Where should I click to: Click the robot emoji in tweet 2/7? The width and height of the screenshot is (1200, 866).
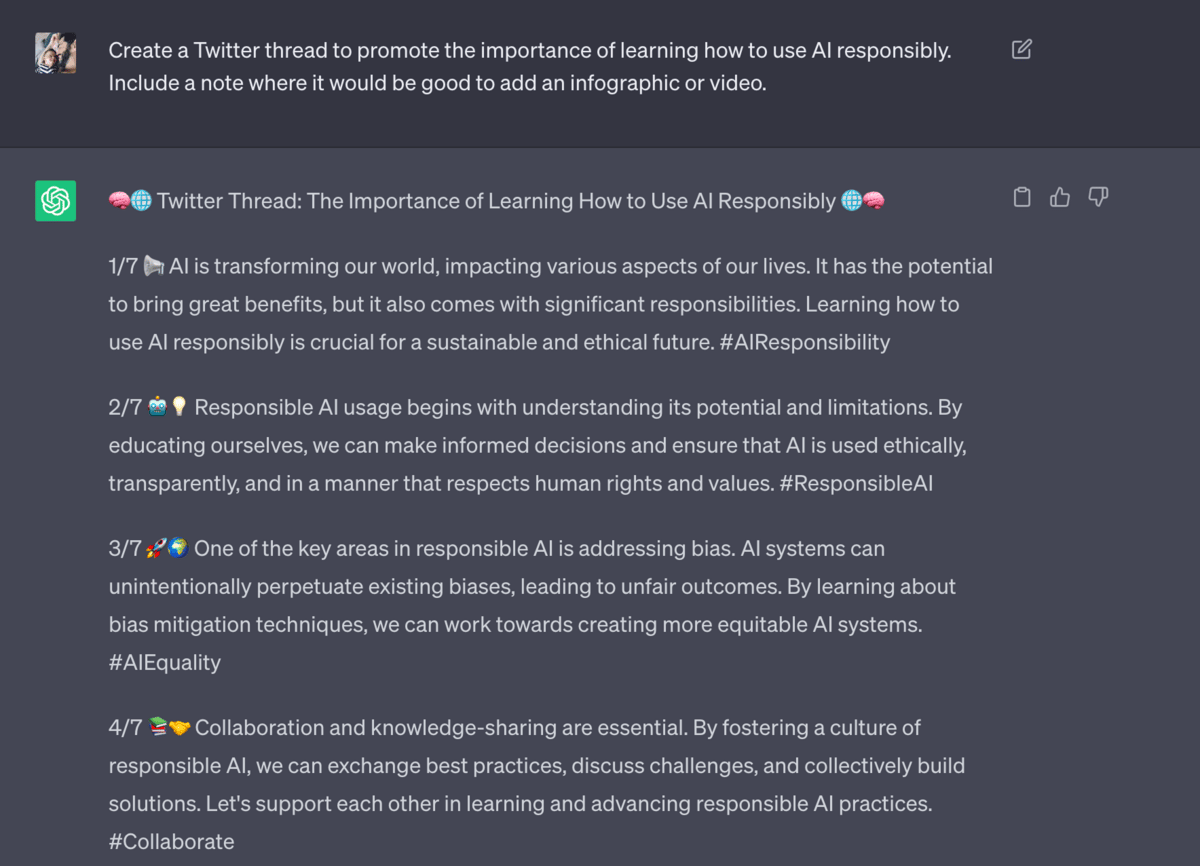point(157,407)
